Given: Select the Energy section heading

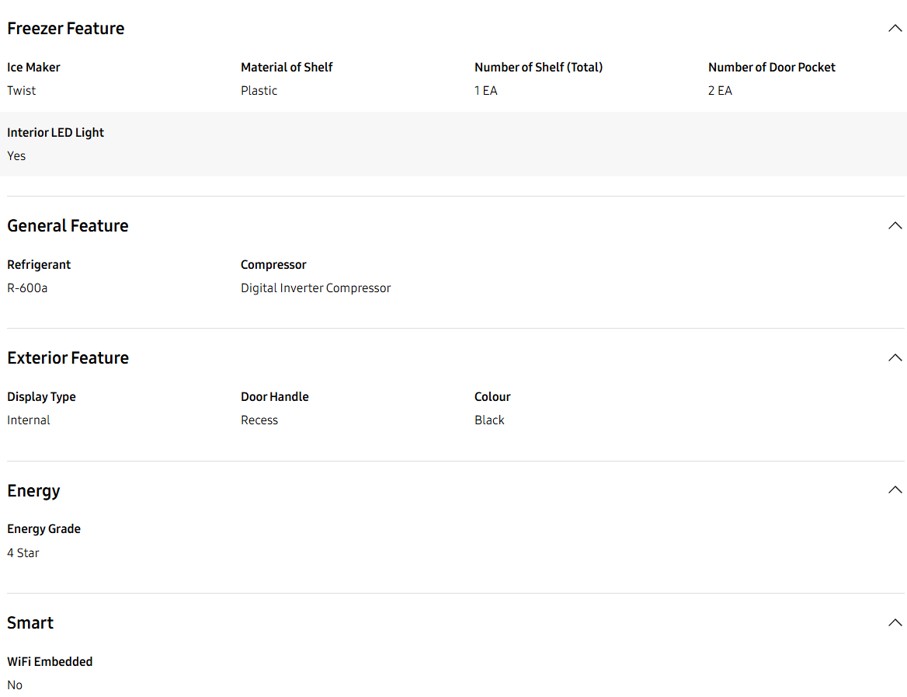Looking at the screenshot, I should coord(34,491).
